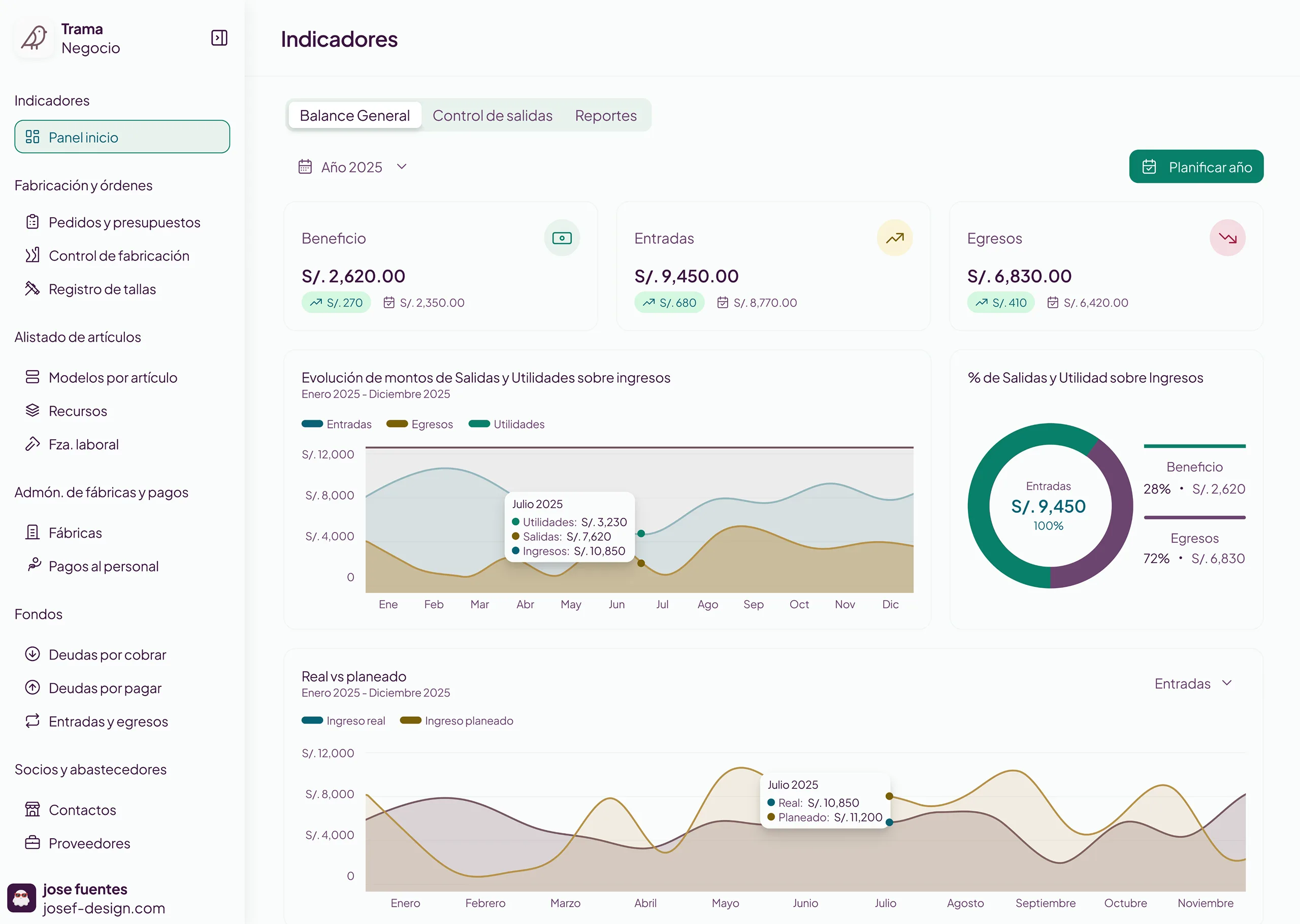Toggle the Ingreso planeado legend series
Viewport: 1300px width, 924px height.
coord(457,721)
